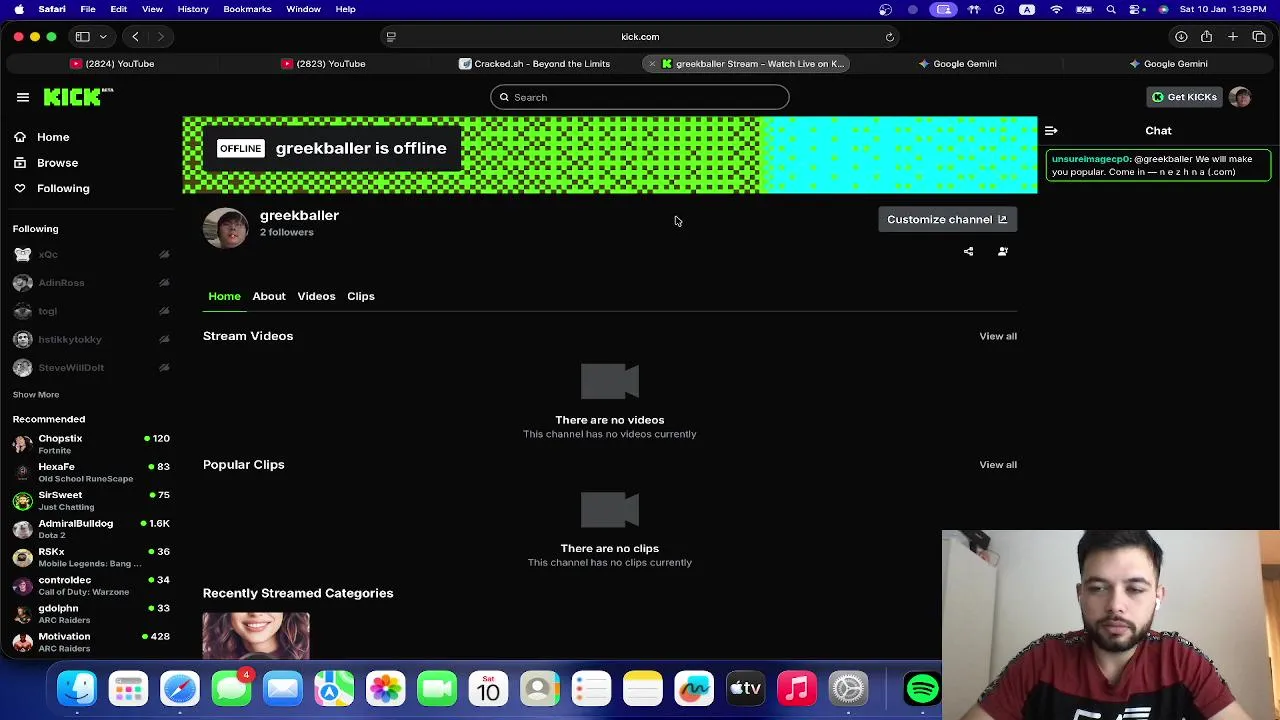Click the greekballer profile picture
Screen dimensions: 1280x720
click(x=226, y=228)
